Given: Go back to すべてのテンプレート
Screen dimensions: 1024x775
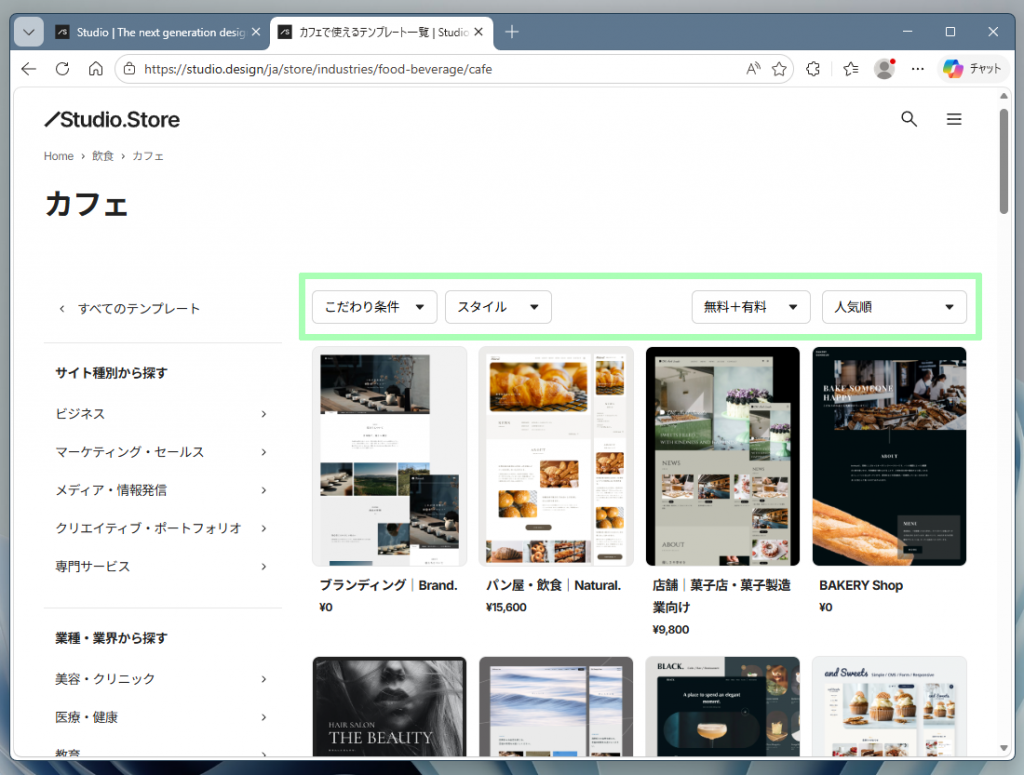Looking at the screenshot, I should pyautogui.click(x=129, y=309).
